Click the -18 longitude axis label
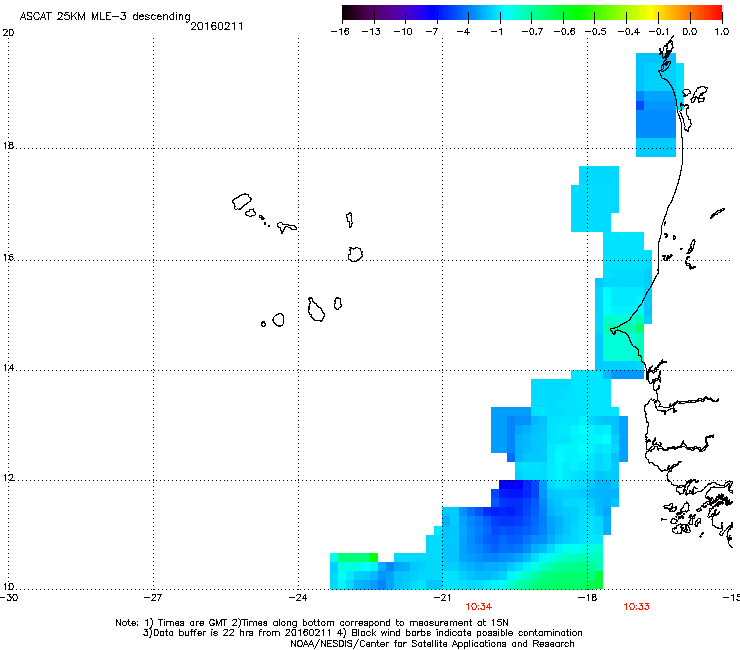The width and height of the screenshot is (740, 650). point(588,598)
